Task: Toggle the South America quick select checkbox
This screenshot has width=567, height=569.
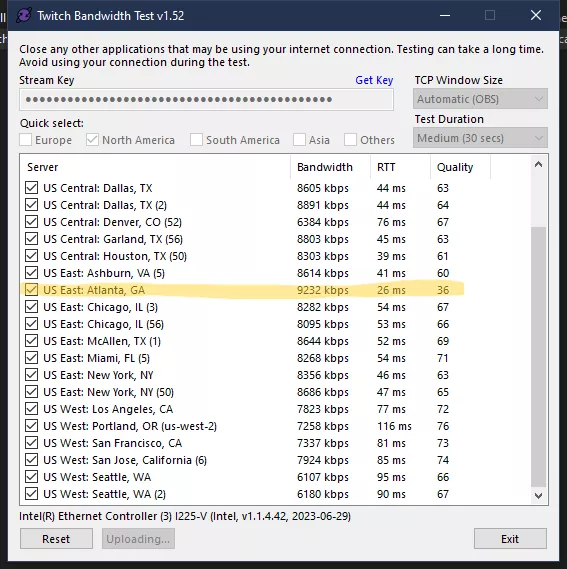Action: 196,140
